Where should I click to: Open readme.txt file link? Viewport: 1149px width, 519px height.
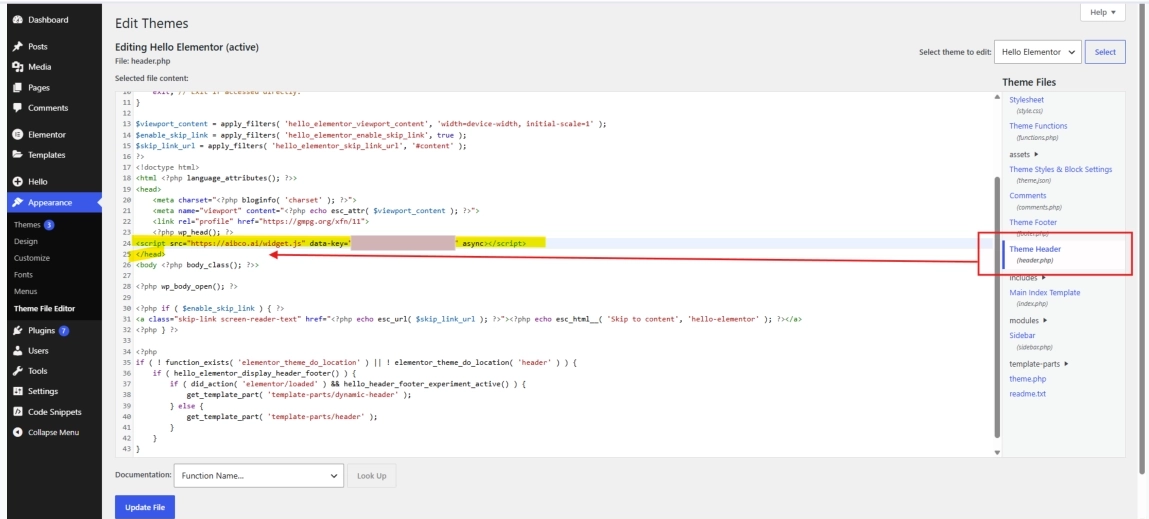pyautogui.click(x=1027, y=394)
